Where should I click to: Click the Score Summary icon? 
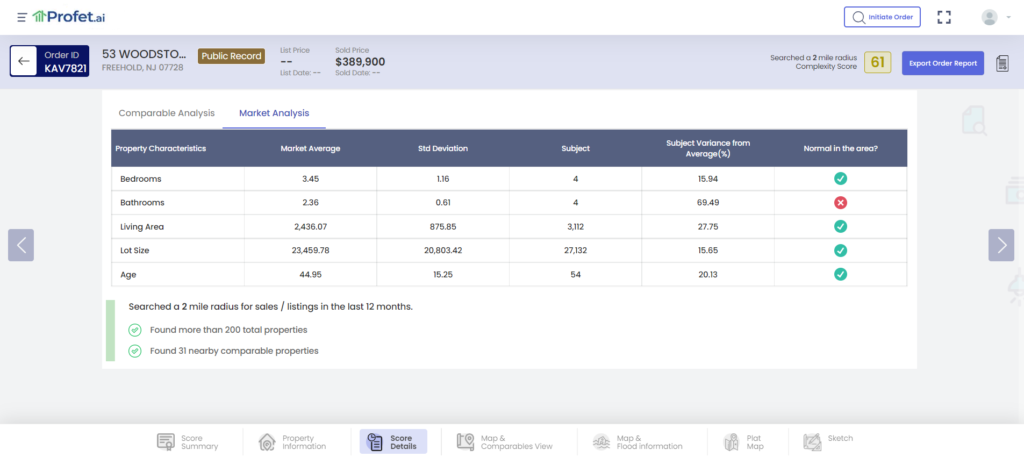[166, 441]
